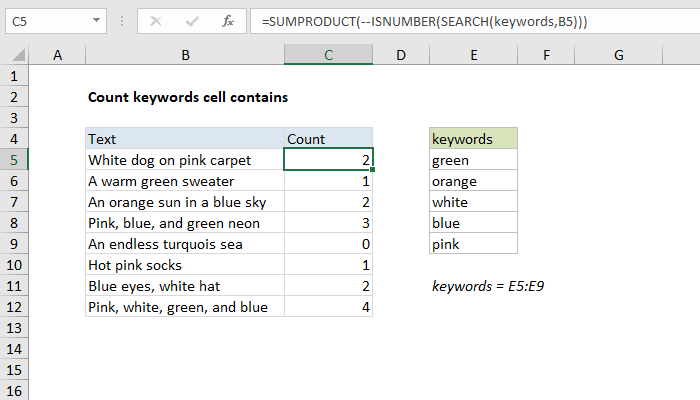Click the active cell C5 count value
The image size is (700, 400).
pos(328,160)
